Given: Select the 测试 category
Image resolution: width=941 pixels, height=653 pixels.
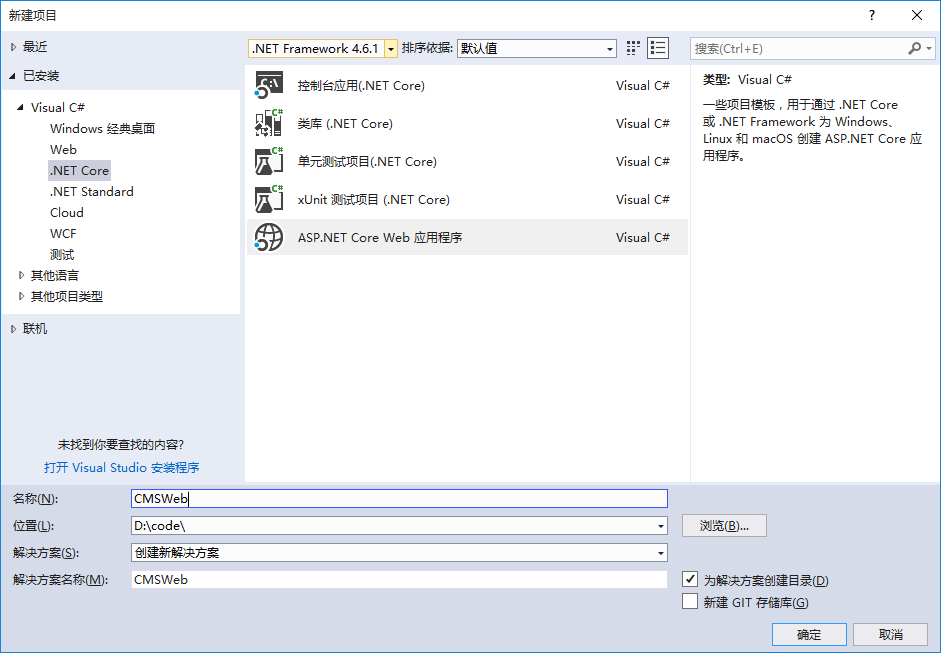Looking at the screenshot, I should (62, 254).
